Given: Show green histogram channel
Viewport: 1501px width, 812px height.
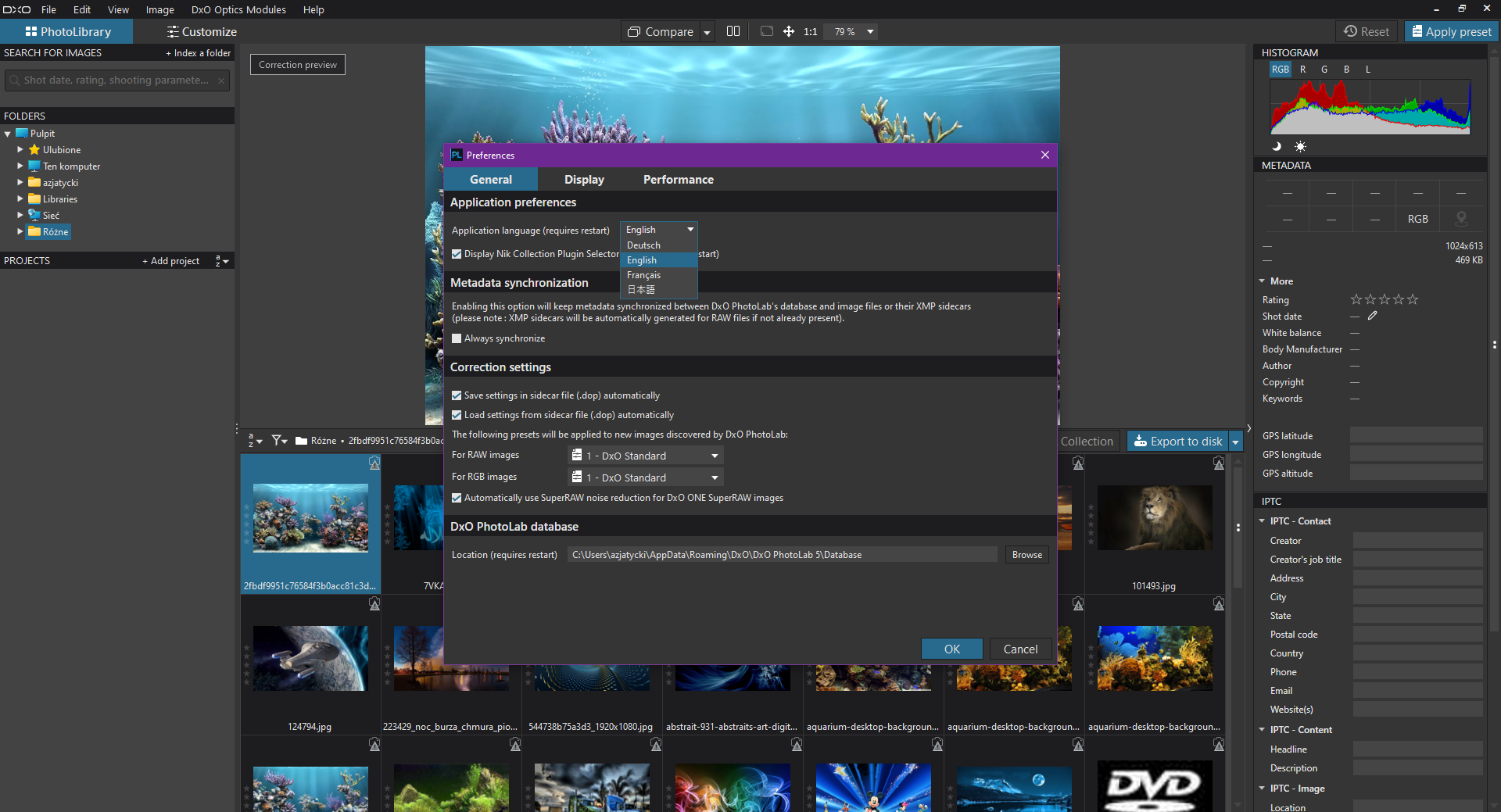Looking at the screenshot, I should coord(1324,70).
